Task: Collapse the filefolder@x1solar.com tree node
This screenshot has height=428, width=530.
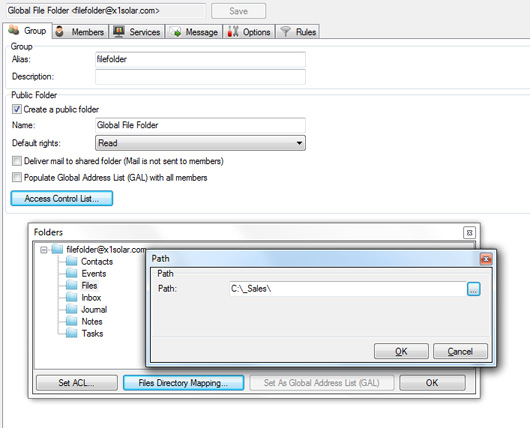Action: pos(44,250)
